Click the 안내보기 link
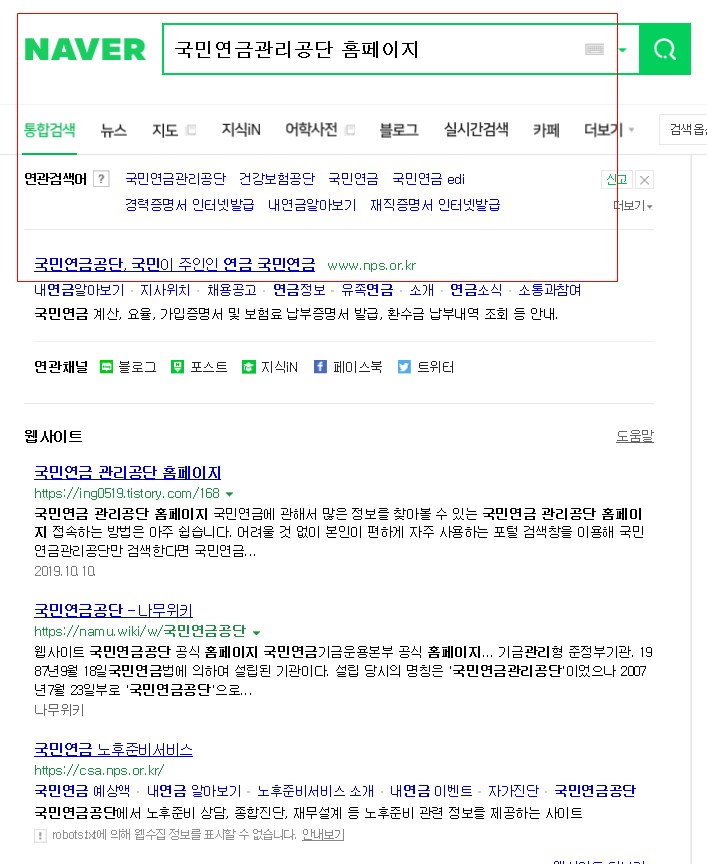 (323, 835)
